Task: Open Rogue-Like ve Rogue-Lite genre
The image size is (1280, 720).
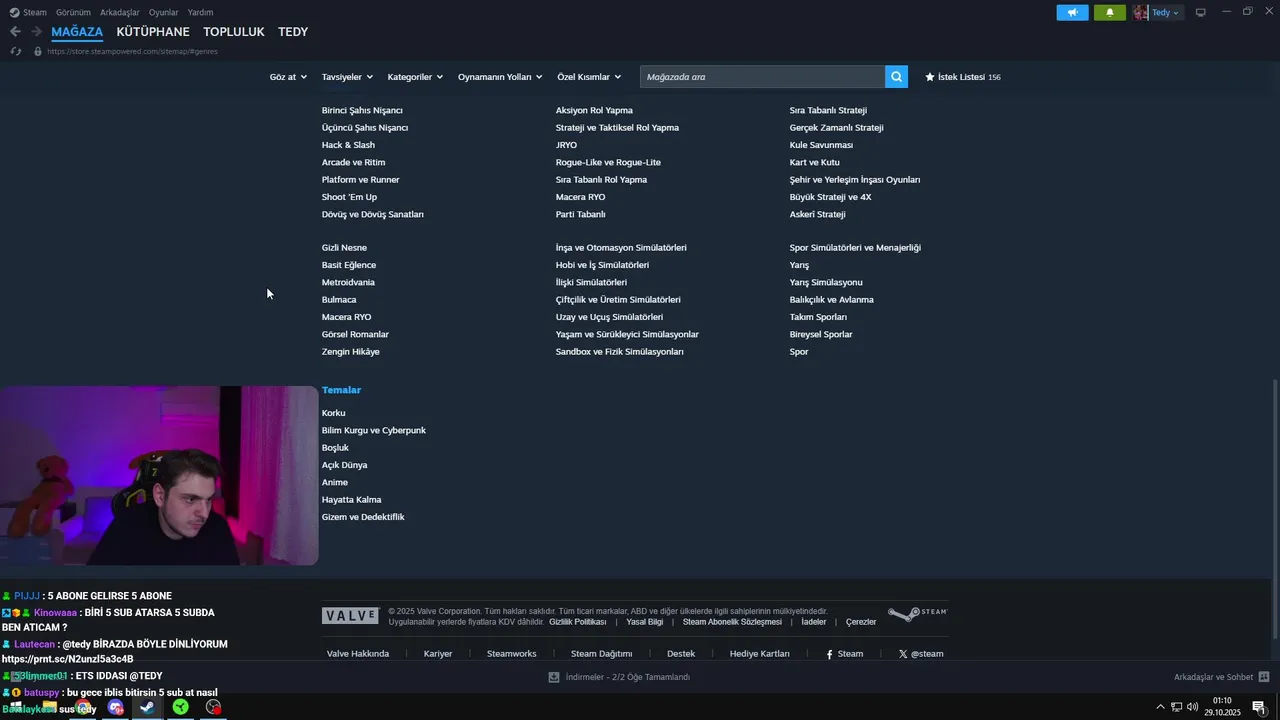Action: pyautogui.click(x=608, y=162)
